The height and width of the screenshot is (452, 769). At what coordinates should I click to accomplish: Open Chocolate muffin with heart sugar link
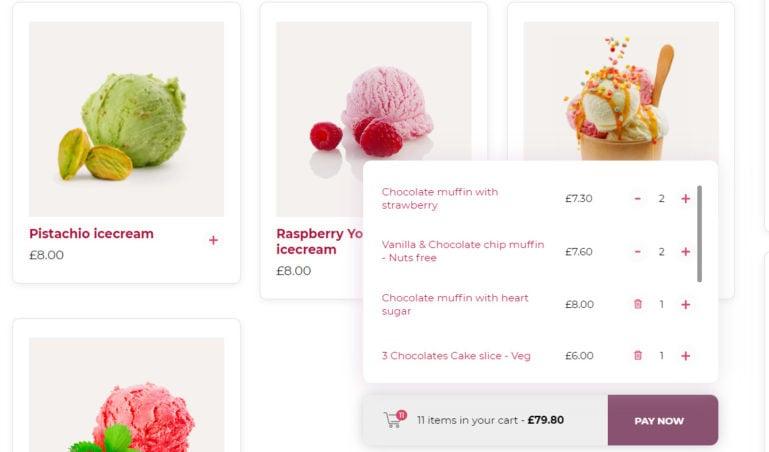[x=455, y=304]
